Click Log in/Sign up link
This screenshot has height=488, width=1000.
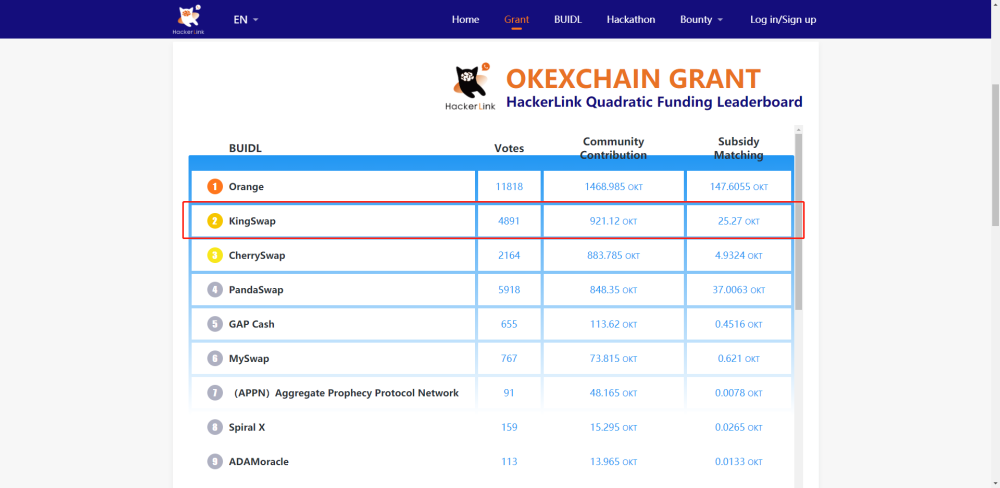click(x=783, y=19)
